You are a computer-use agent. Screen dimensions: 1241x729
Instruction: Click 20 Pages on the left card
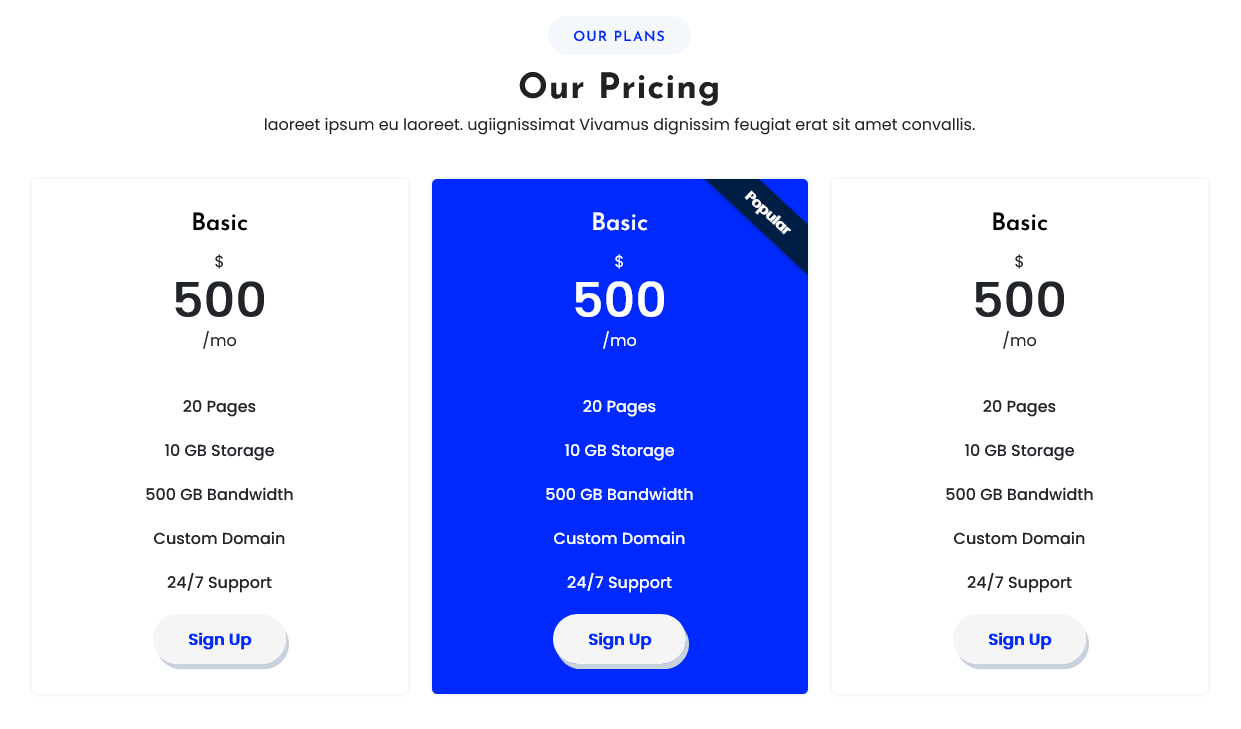(x=220, y=407)
